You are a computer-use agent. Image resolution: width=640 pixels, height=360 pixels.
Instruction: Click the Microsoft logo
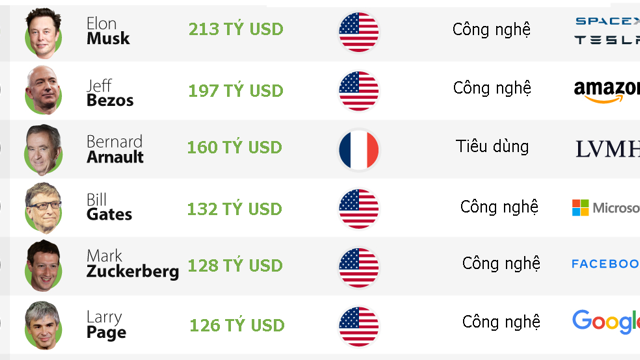pos(606,208)
